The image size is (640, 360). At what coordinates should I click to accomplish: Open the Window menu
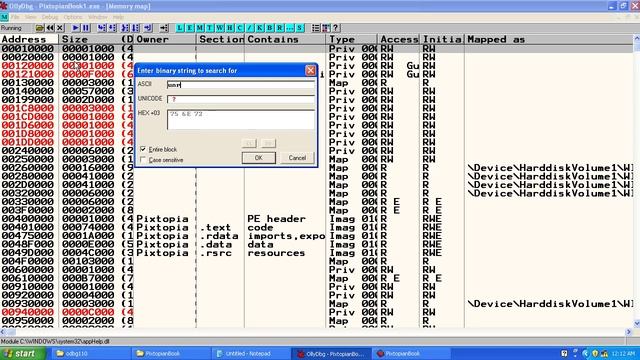click(98, 17)
